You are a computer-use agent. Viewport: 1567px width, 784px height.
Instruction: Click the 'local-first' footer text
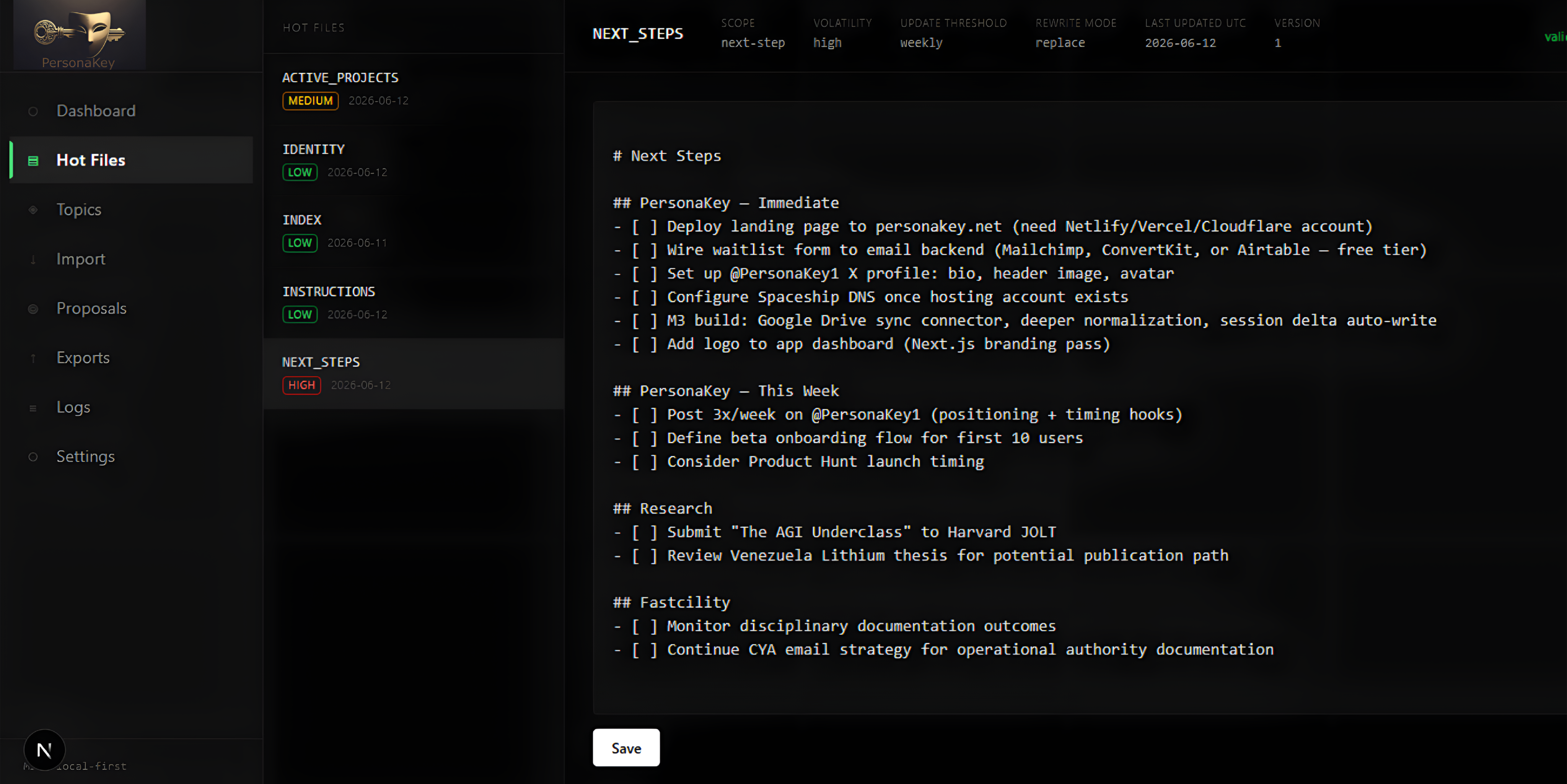[91, 766]
